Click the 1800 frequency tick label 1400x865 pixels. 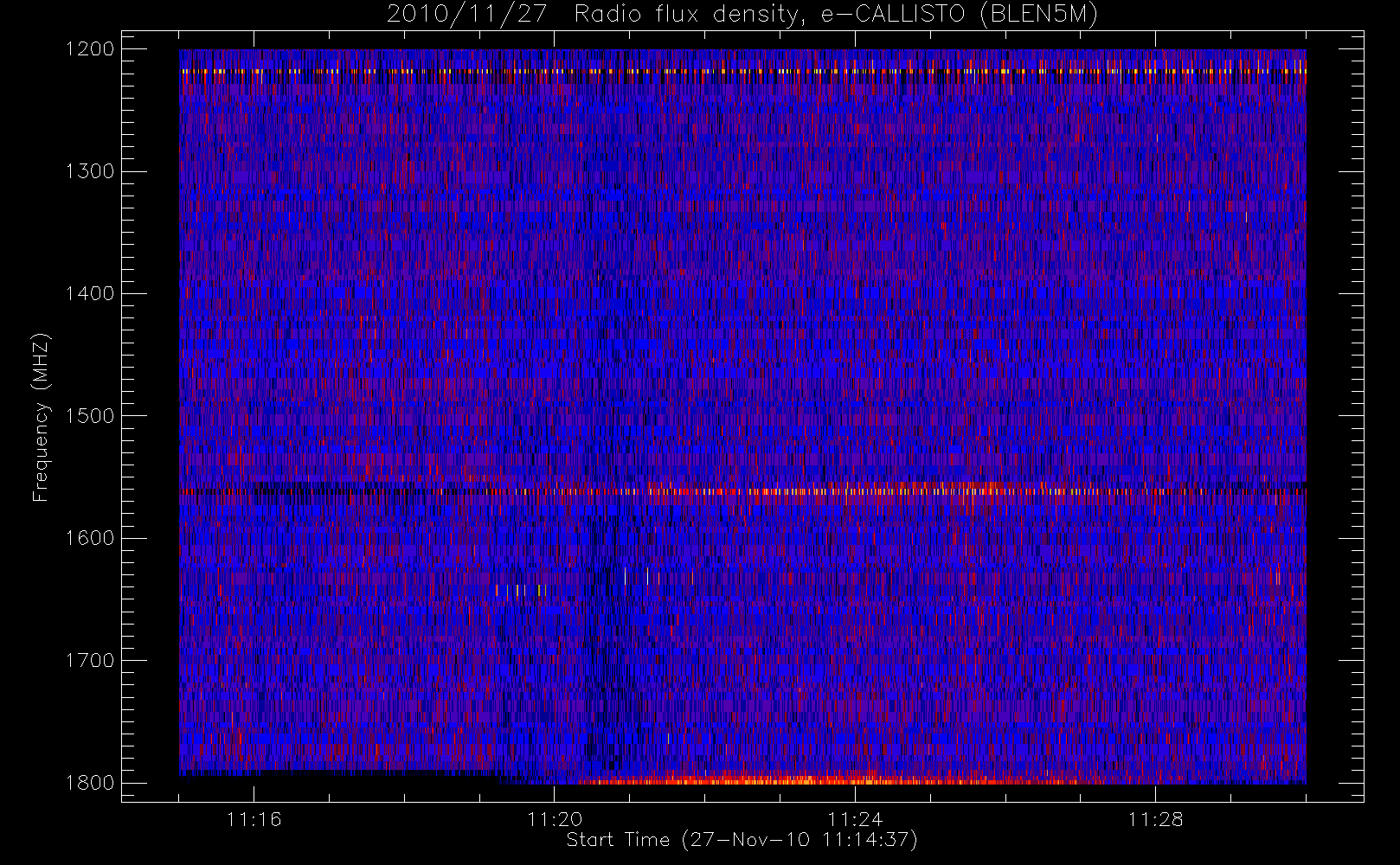tap(90, 783)
